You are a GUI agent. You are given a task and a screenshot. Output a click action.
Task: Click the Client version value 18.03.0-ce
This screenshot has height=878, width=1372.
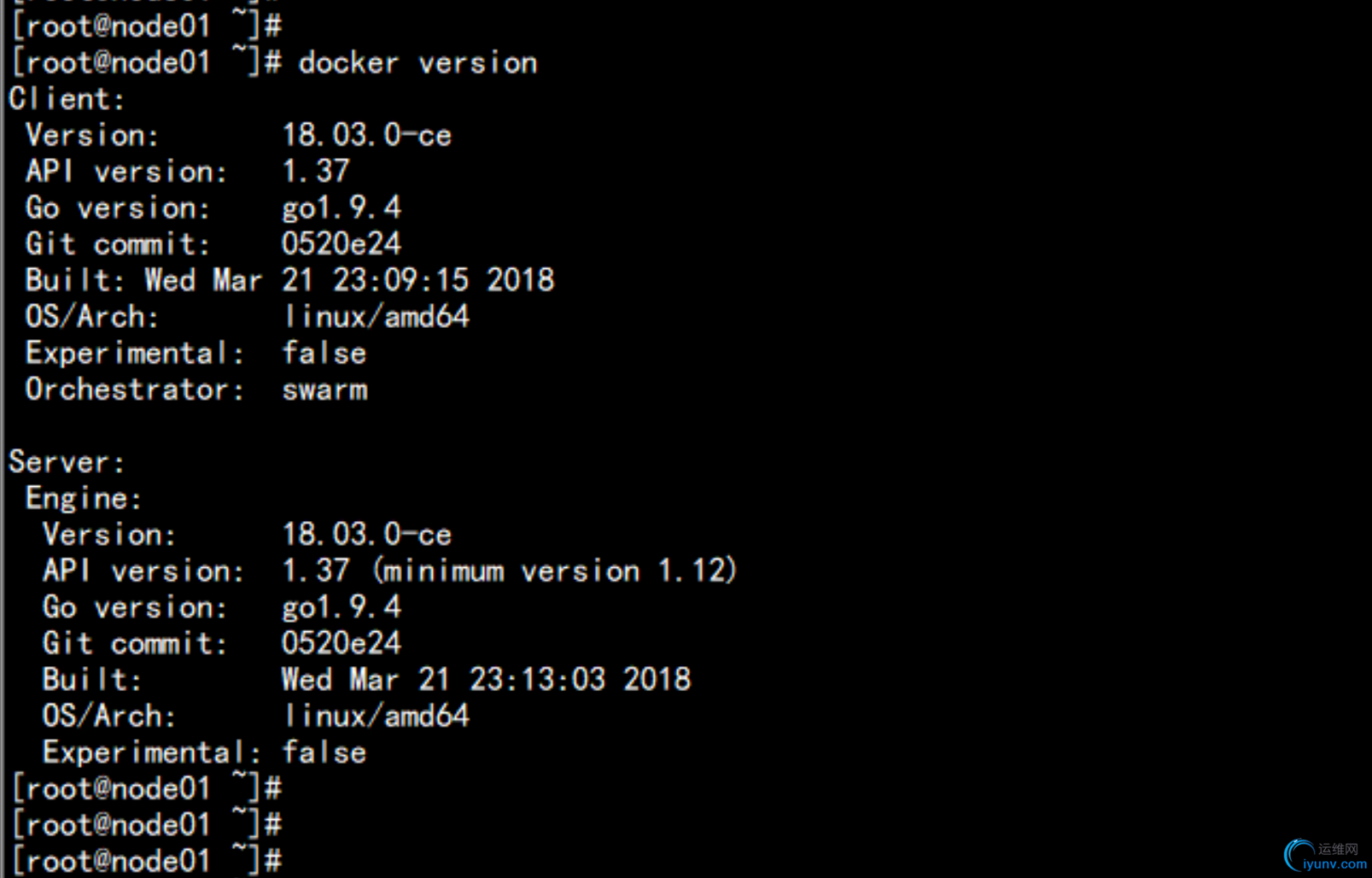pos(366,135)
